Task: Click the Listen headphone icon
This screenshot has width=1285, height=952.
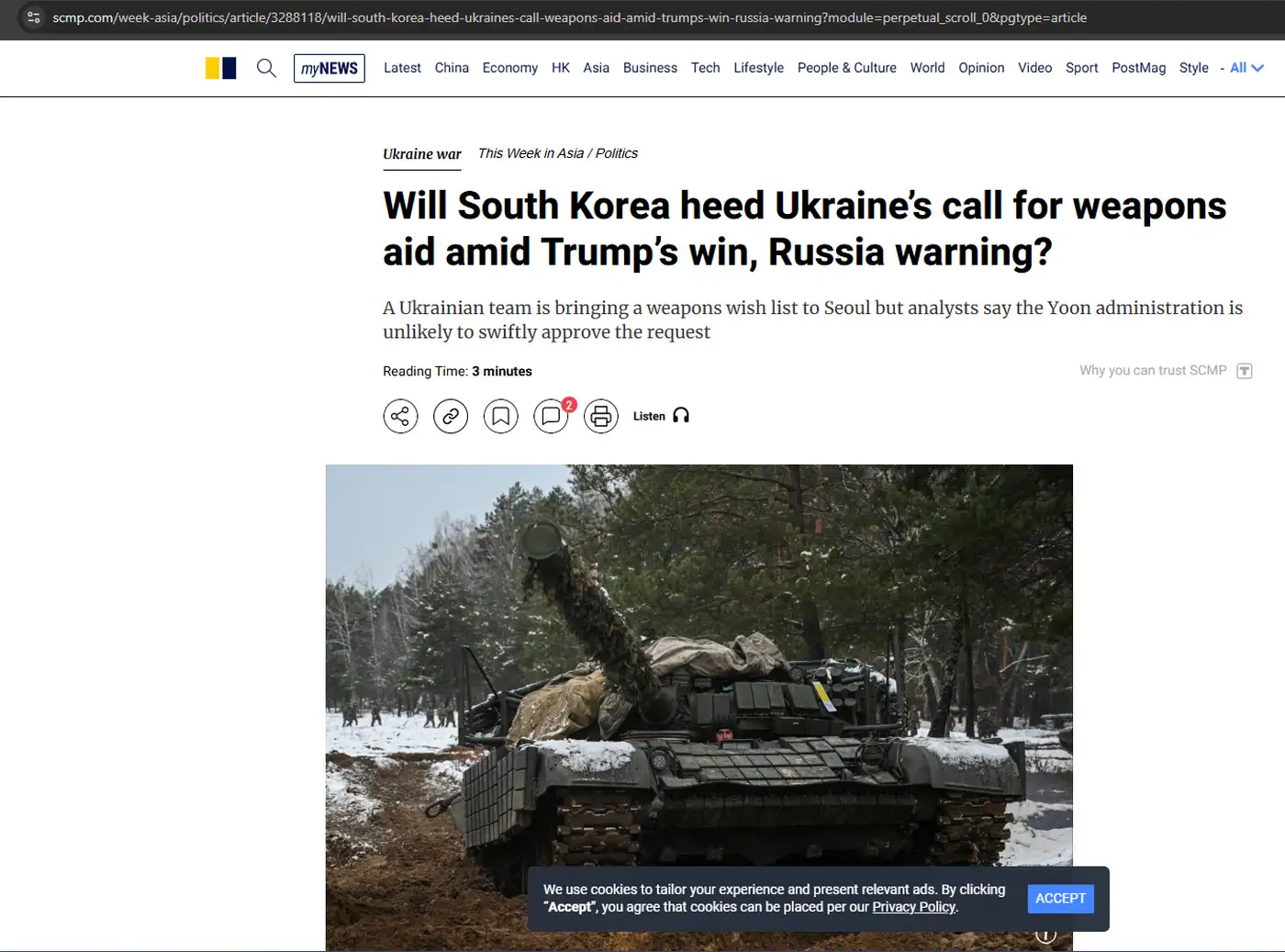Action: (681, 415)
